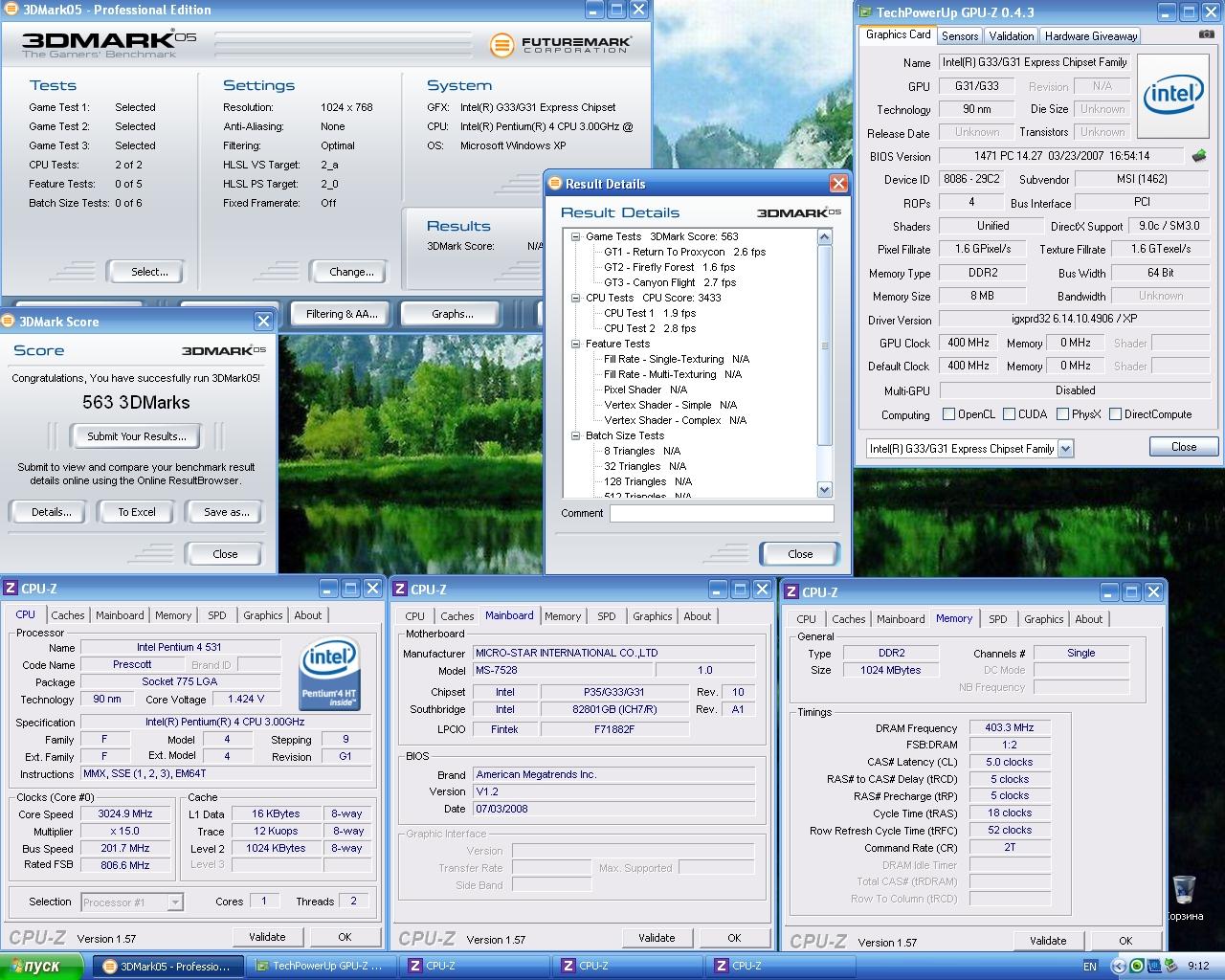Click the To Excel button

tap(137, 512)
